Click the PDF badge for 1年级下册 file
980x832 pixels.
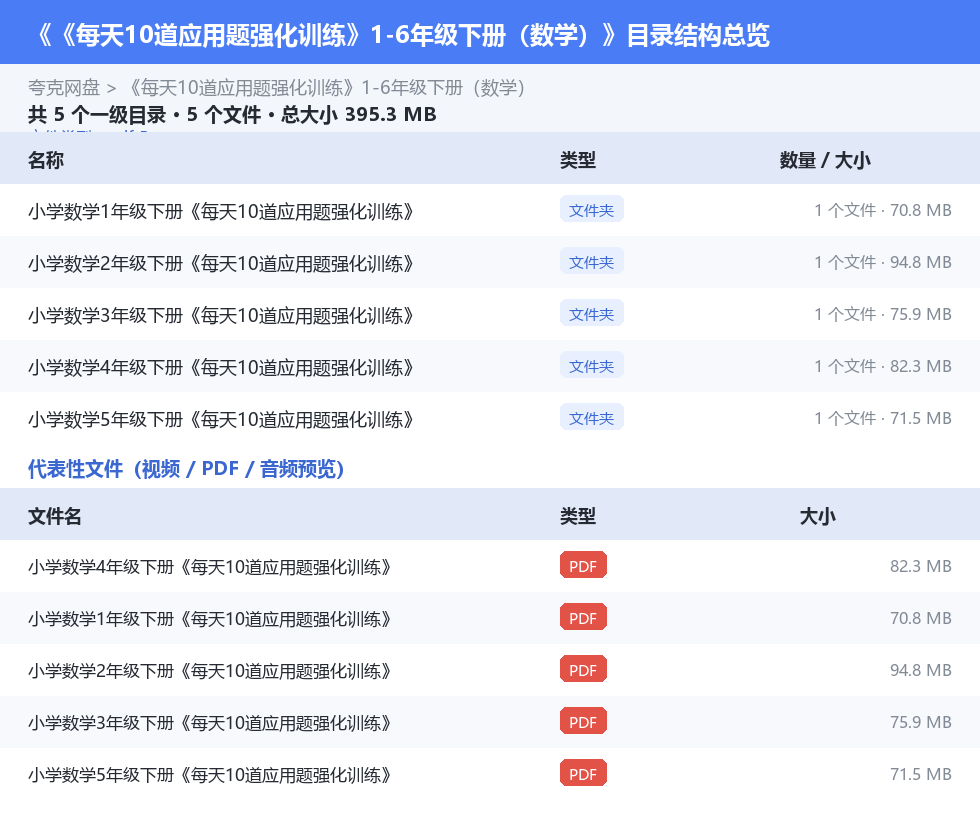[x=583, y=618]
